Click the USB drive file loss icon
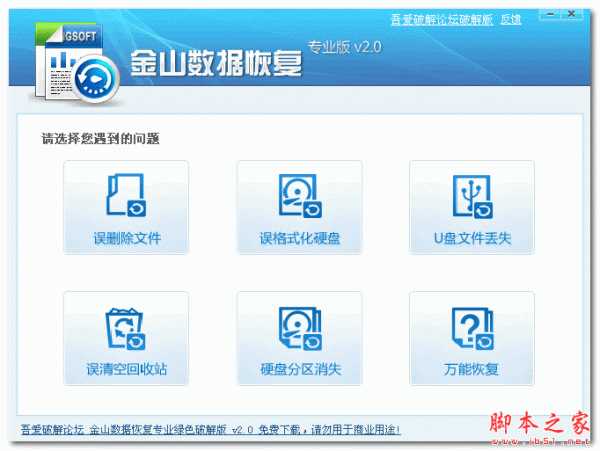This screenshot has height=451, width=600. pyautogui.click(x=473, y=197)
